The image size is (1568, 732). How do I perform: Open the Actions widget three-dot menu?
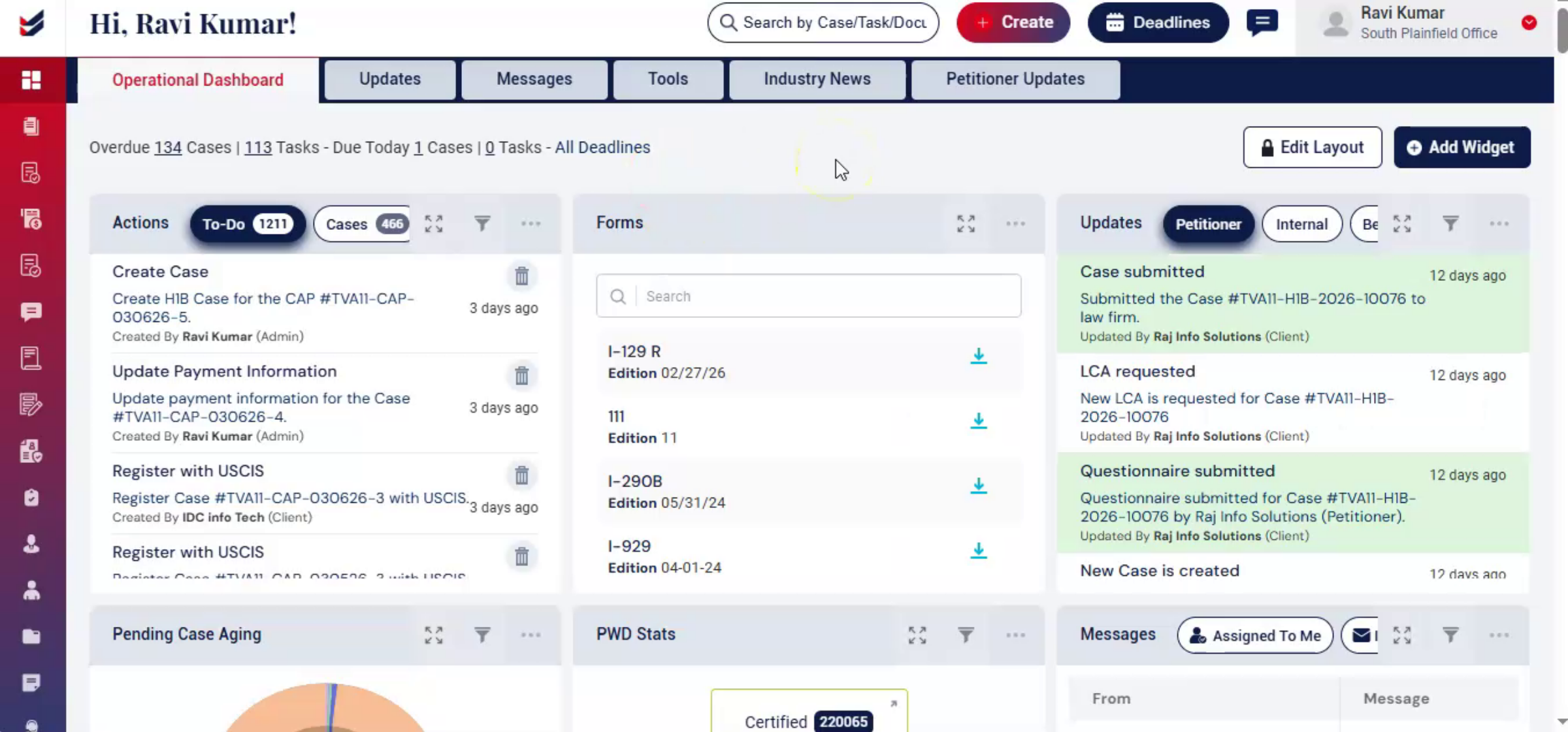pos(531,224)
